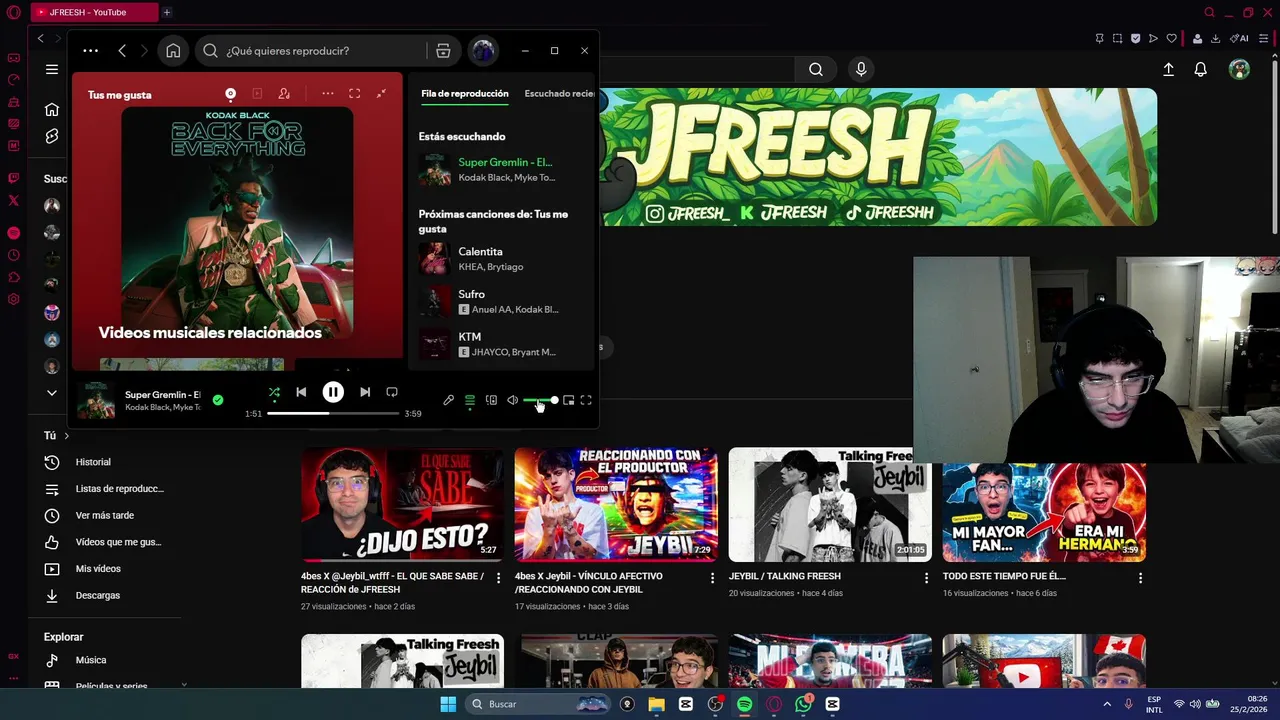The image size is (1280, 720).
Task: Open options menu for TODO ESTE TIEMPO video
Action: pyautogui.click(x=1140, y=578)
